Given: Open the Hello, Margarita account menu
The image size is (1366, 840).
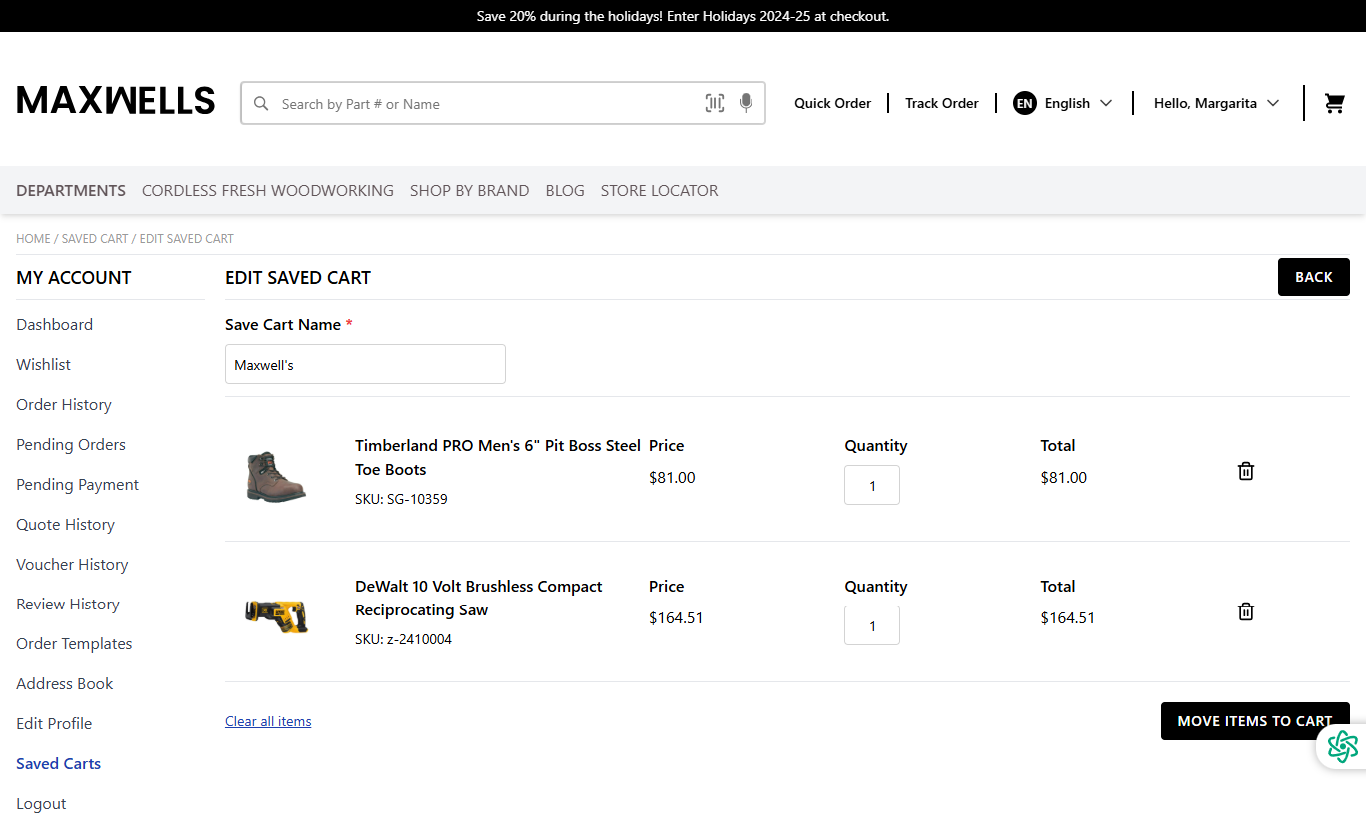Looking at the screenshot, I should pos(1216,103).
